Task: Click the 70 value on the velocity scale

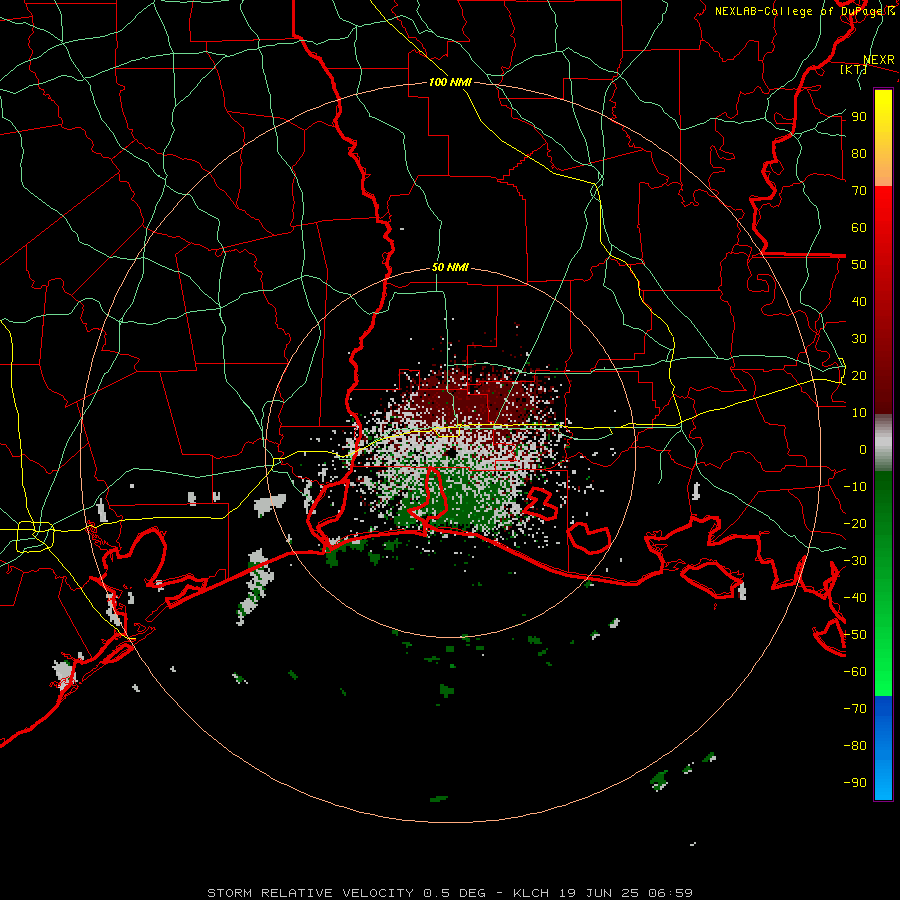Action: pyautogui.click(x=859, y=191)
